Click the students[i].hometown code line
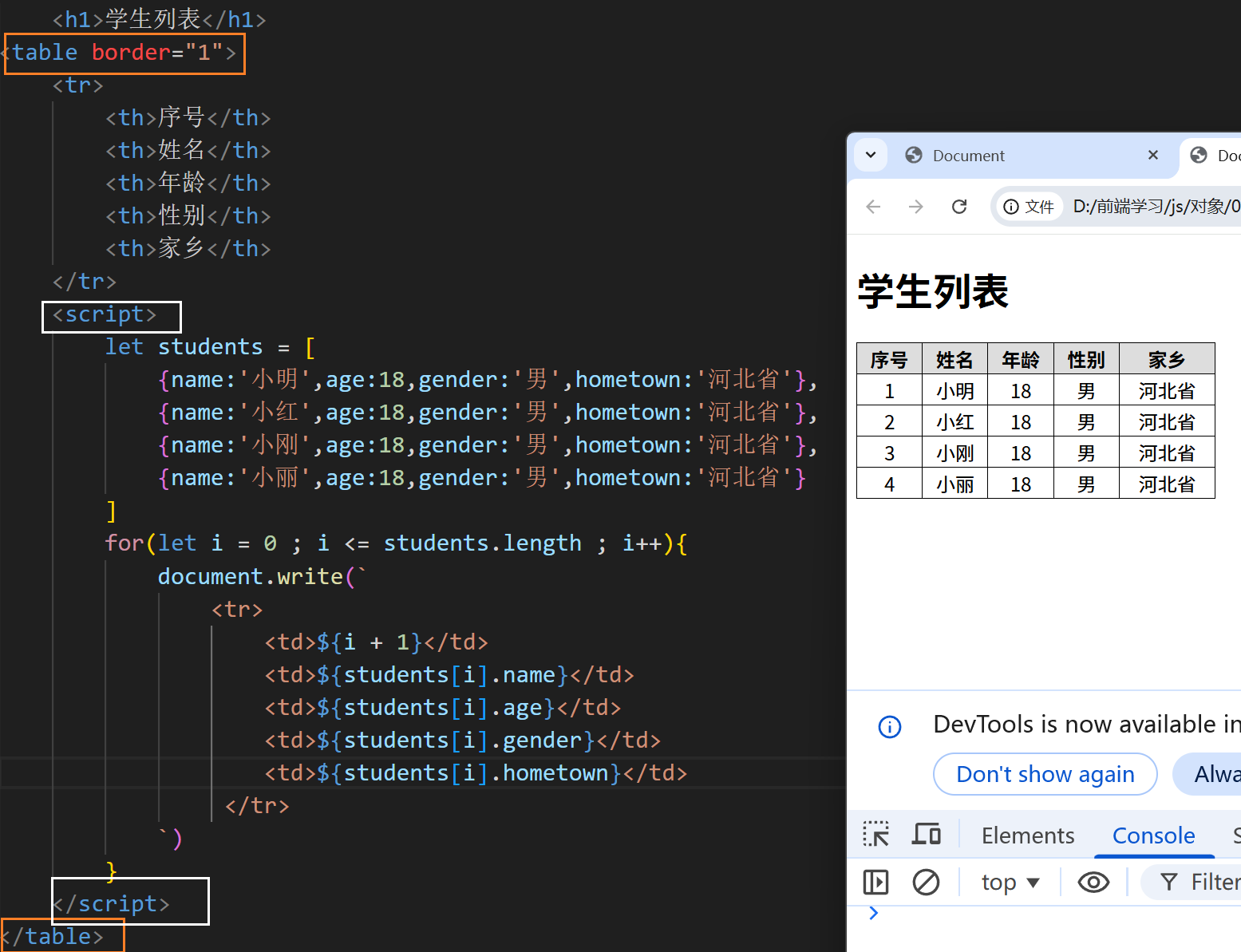Viewport: 1241px width, 952px height. coord(476,772)
